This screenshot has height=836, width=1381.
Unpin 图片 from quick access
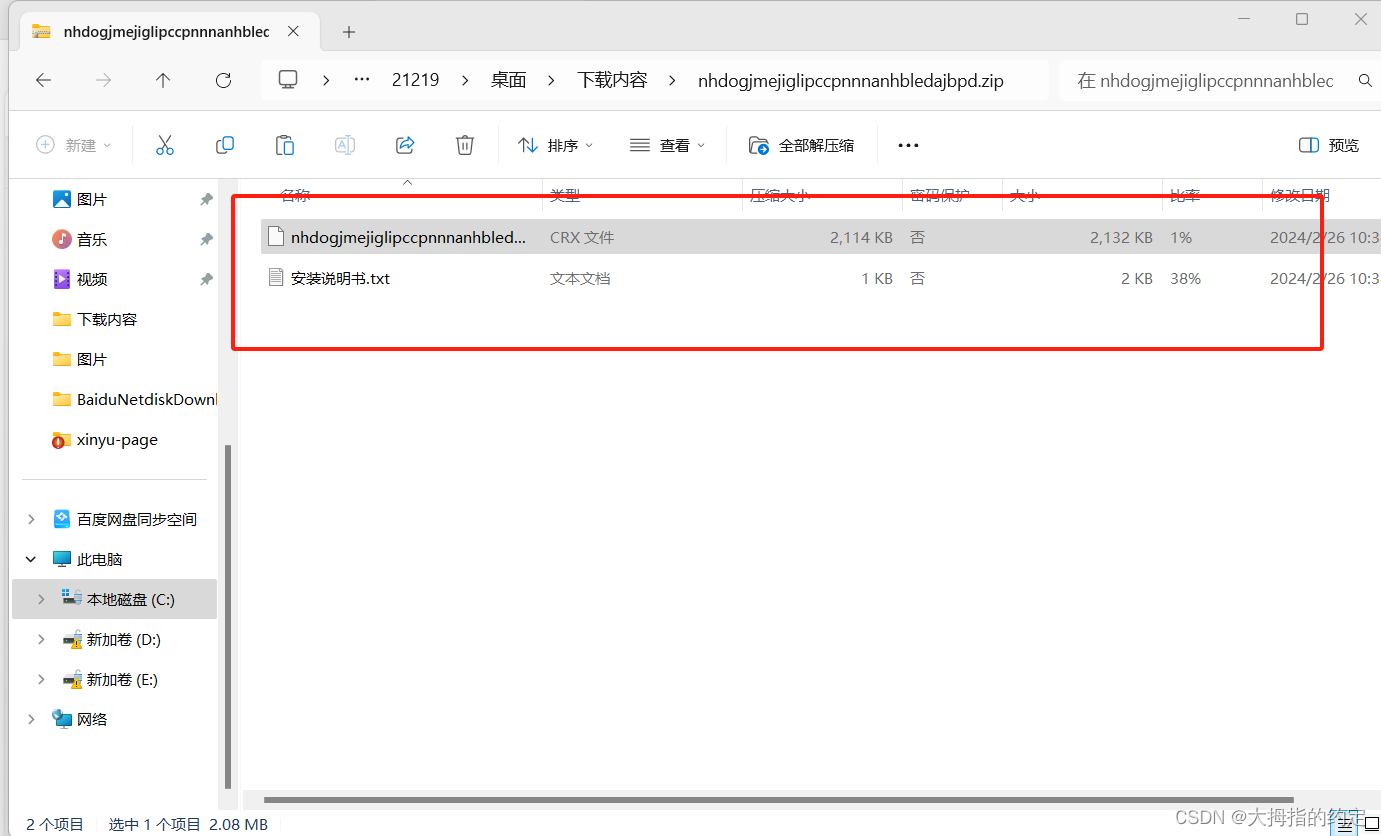coord(206,200)
